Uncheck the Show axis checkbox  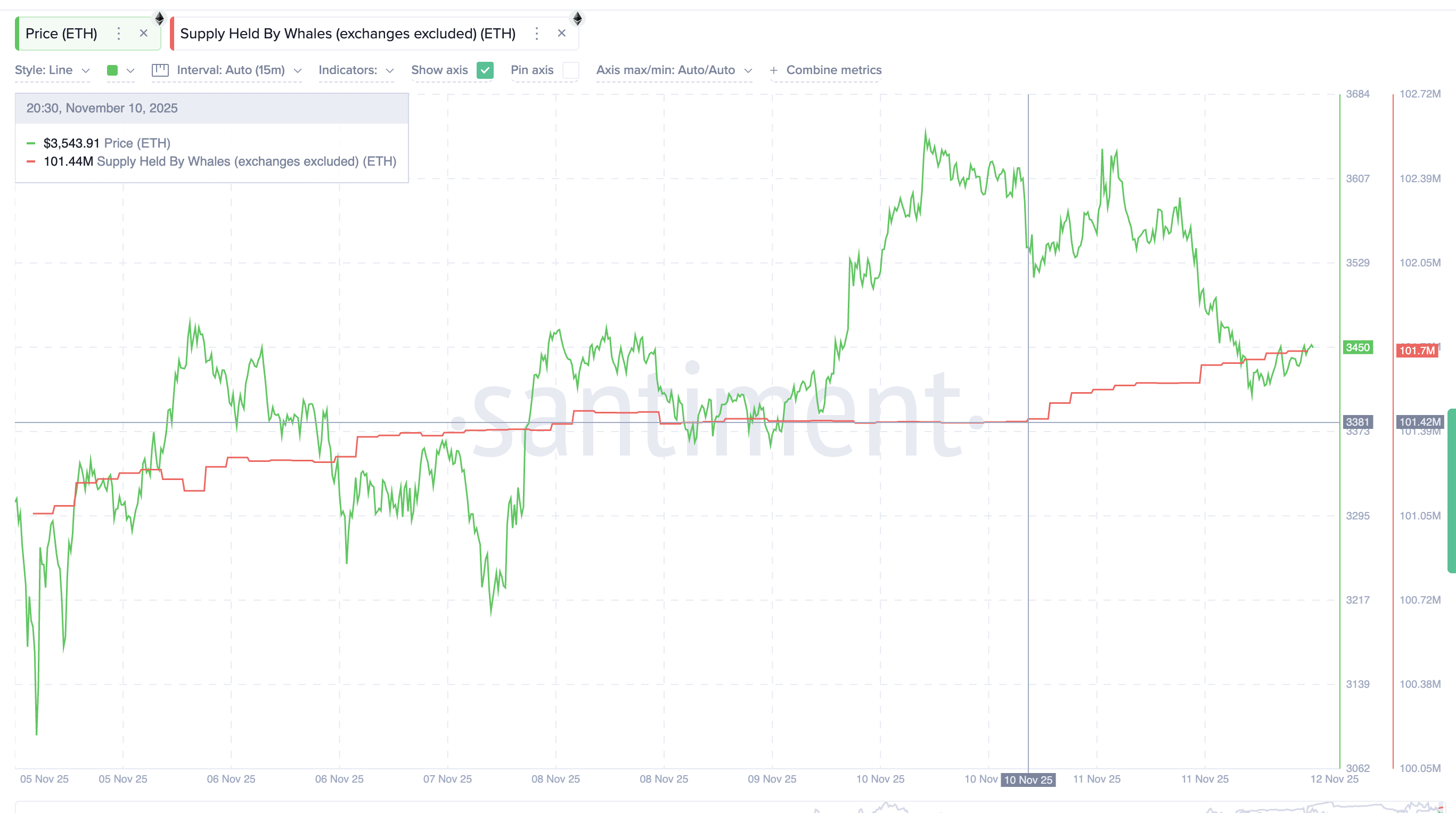pos(485,71)
